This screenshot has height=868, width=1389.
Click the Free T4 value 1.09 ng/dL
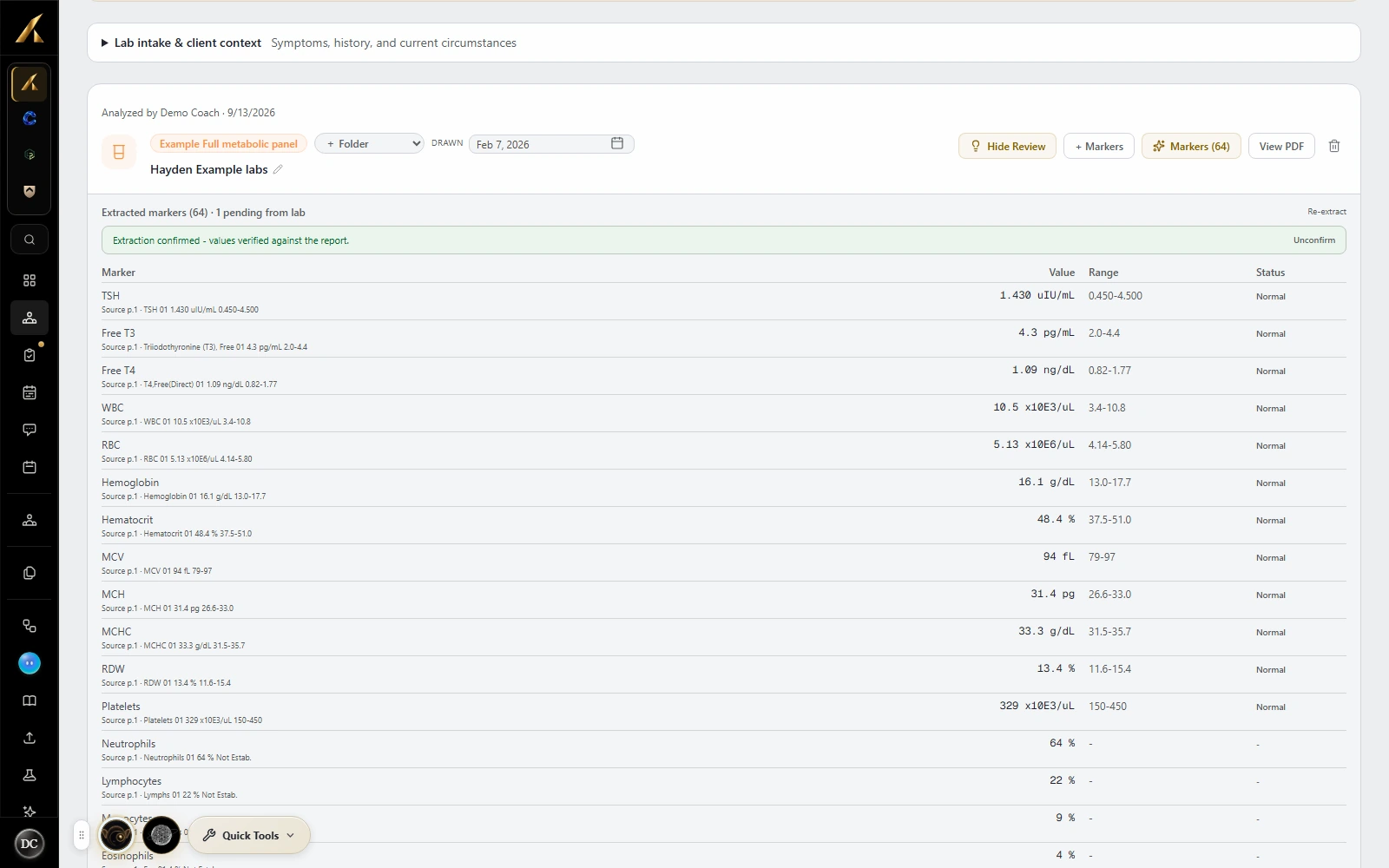coord(1043,370)
